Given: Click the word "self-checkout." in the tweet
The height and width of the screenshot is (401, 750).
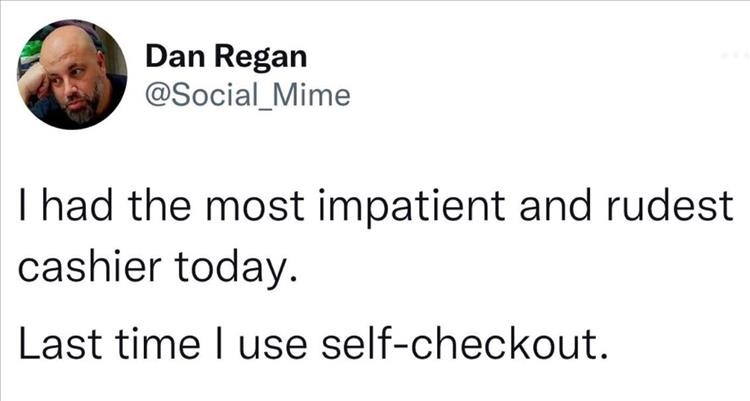Looking at the screenshot, I should [x=465, y=343].
